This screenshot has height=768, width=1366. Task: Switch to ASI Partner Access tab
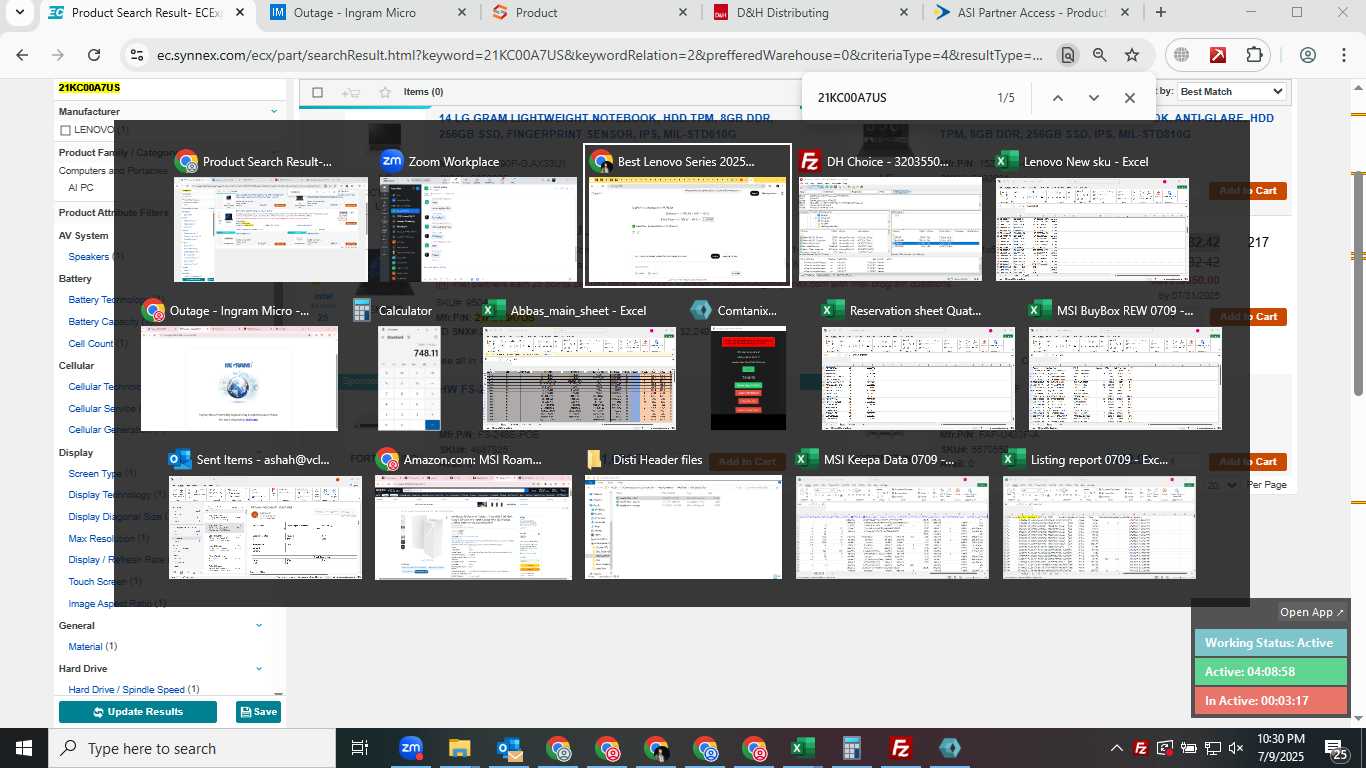tap(1032, 13)
